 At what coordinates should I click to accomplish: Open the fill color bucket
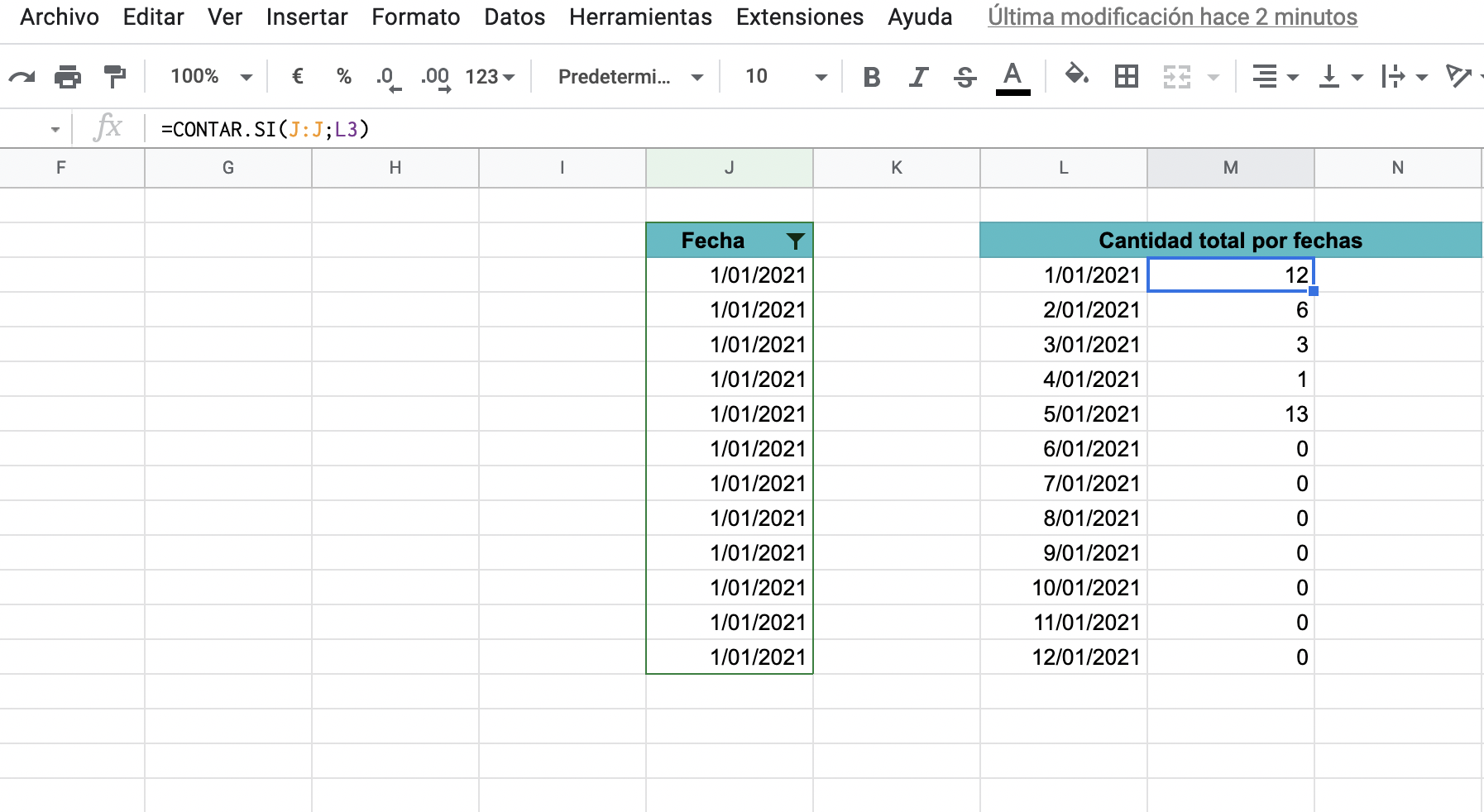[x=1076, y=75]
